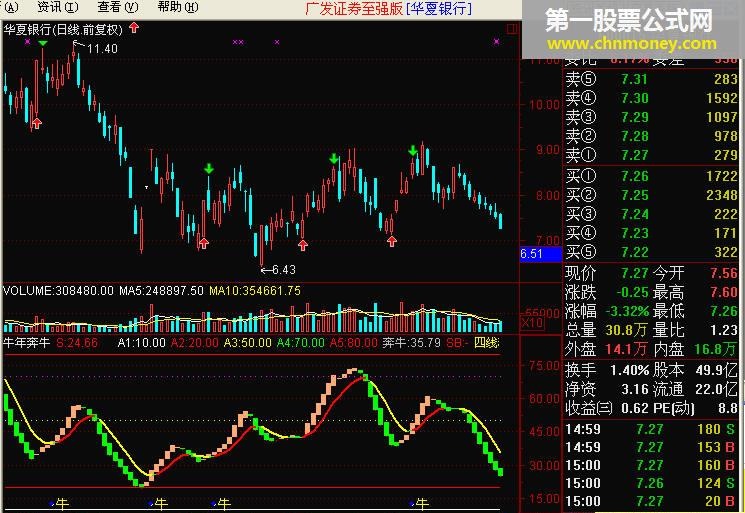This screenshot has width=745, height=513.
Task: Click the MA10:354661.75 volume average label
Action: [x=255, y=291]
